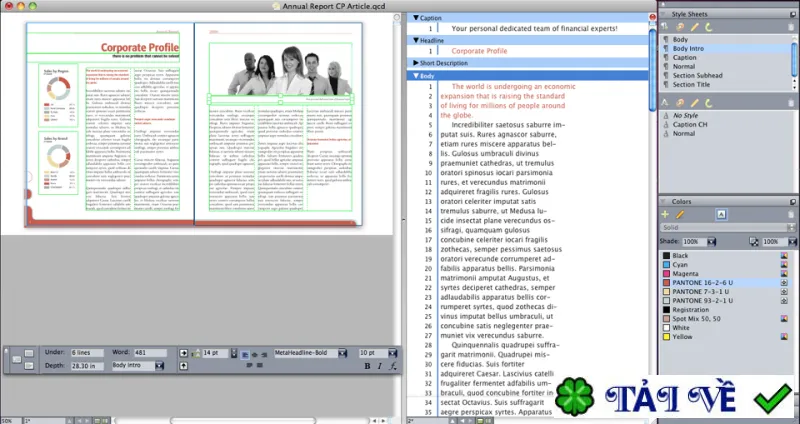
Task: Click the new paragraph style sheet icon
Action: coord(665,27)
